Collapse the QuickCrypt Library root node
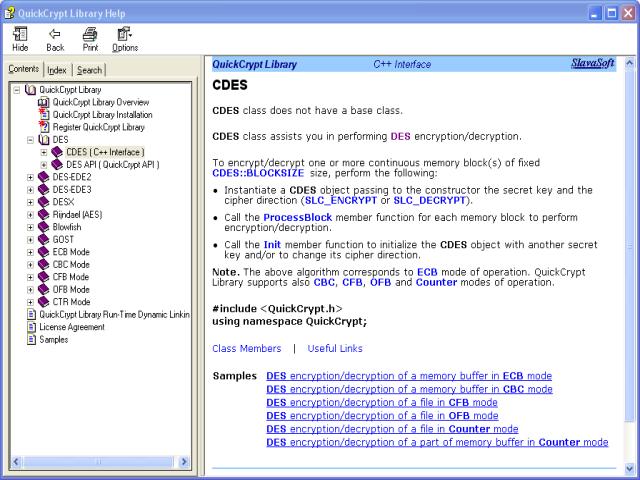 click(17, 90)
